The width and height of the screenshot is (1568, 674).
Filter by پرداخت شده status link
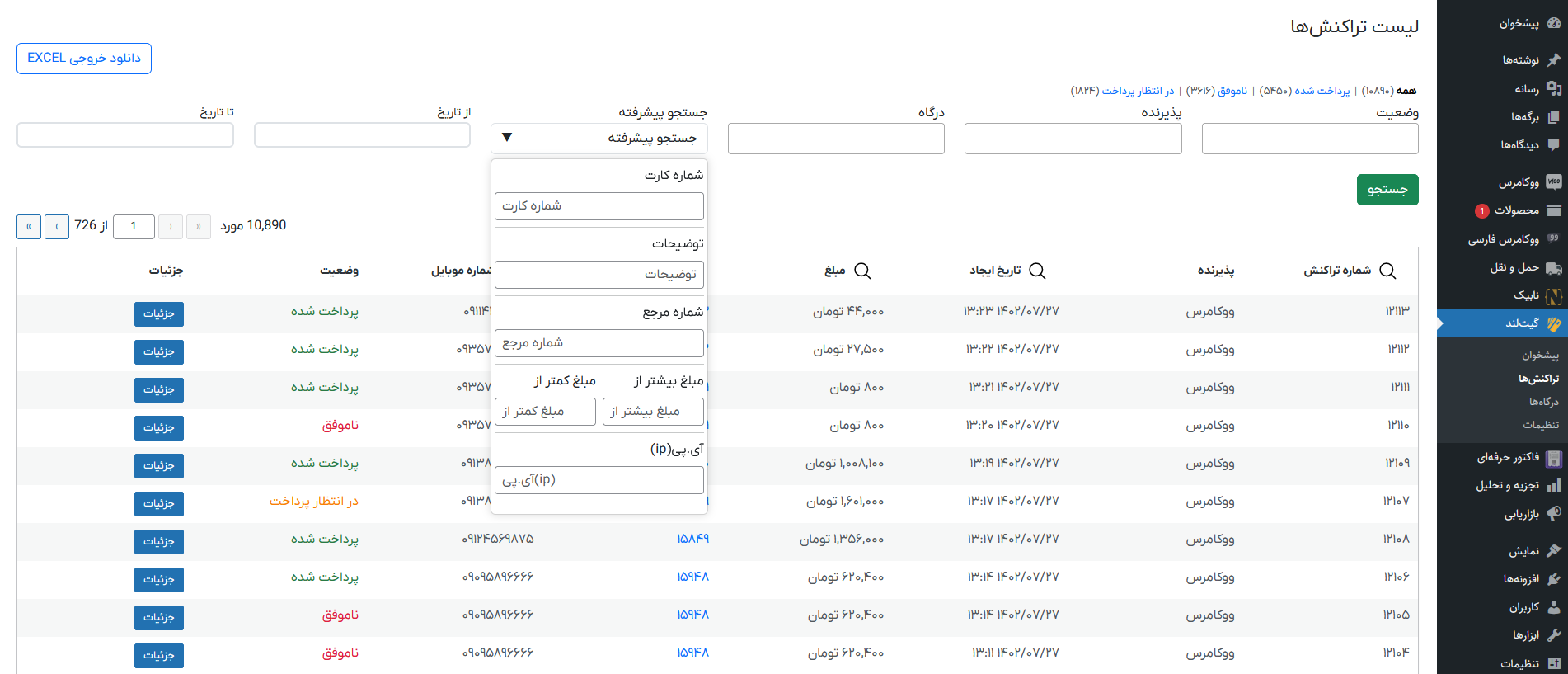1322,91
